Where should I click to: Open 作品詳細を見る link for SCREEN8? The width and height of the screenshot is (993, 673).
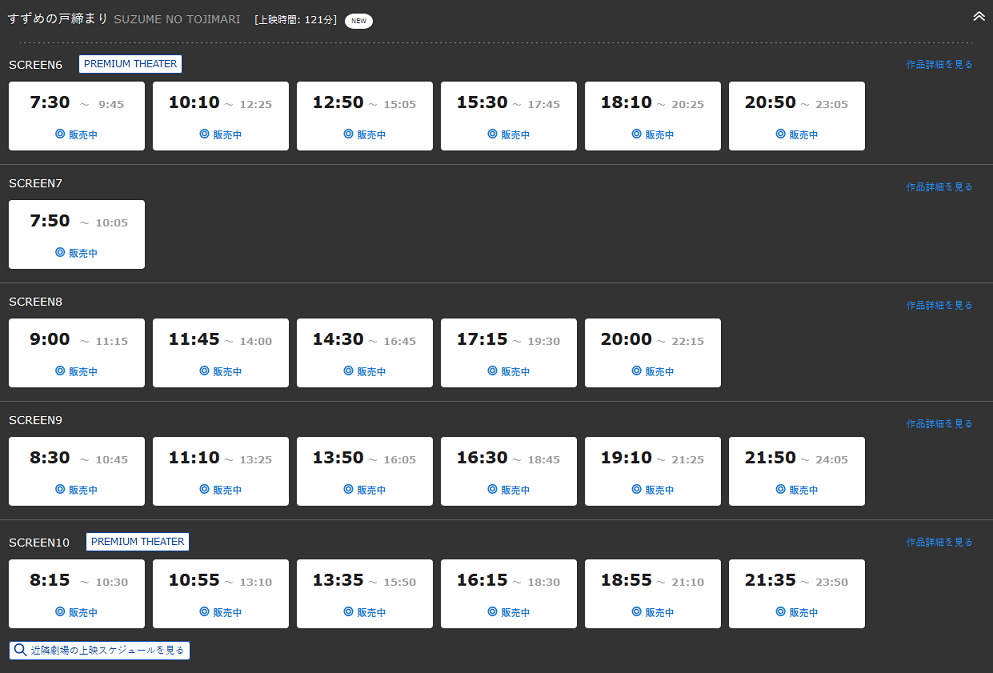(939, 305)
